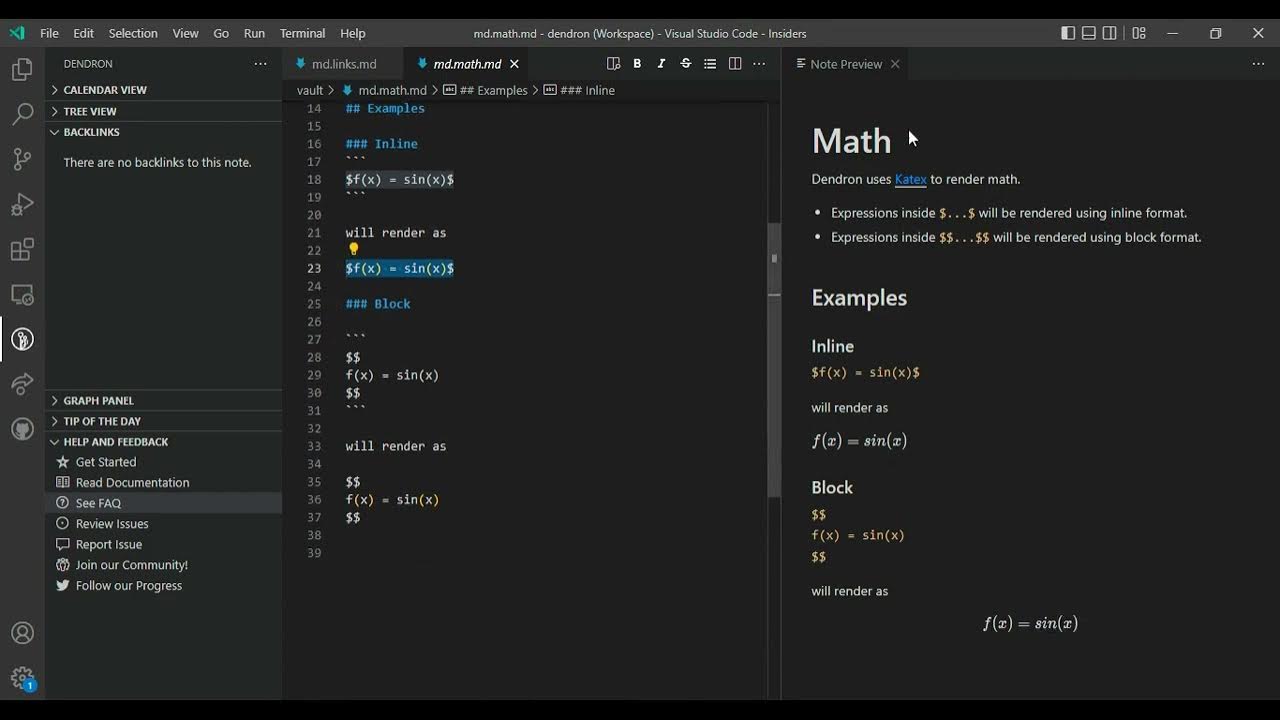This screenshot has width=1280, height=720.
Task: Select vault in the breadcrumb
Action: (310, 90)
